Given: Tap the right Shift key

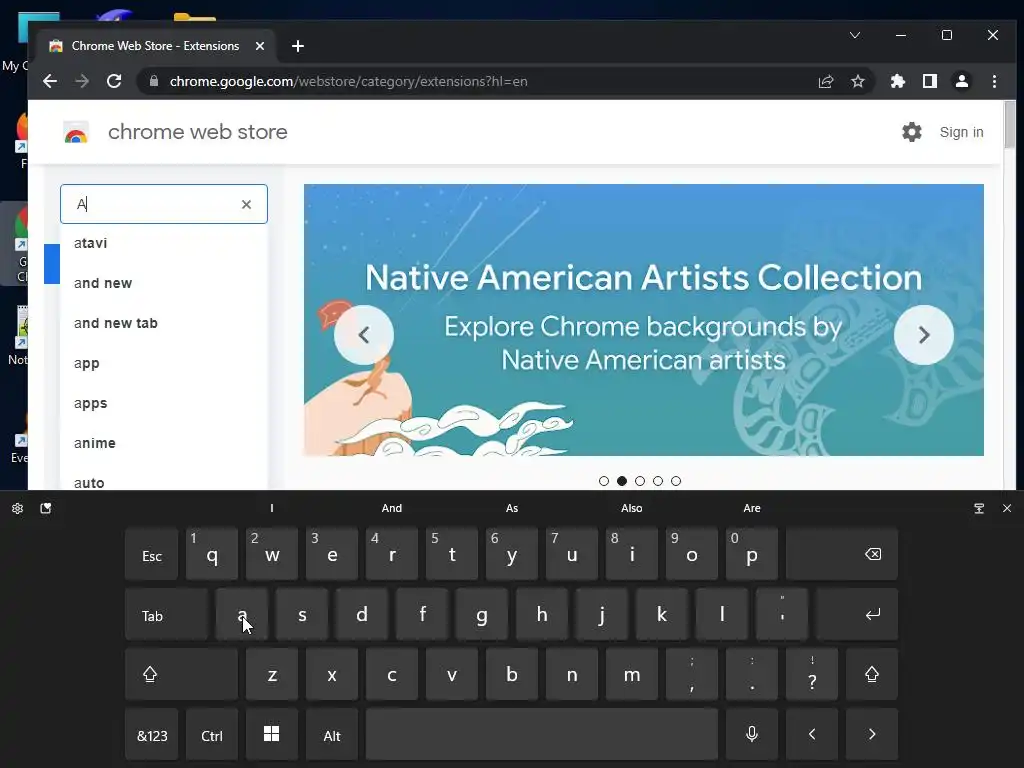Looking at the screenshot, I should (872, 675).
